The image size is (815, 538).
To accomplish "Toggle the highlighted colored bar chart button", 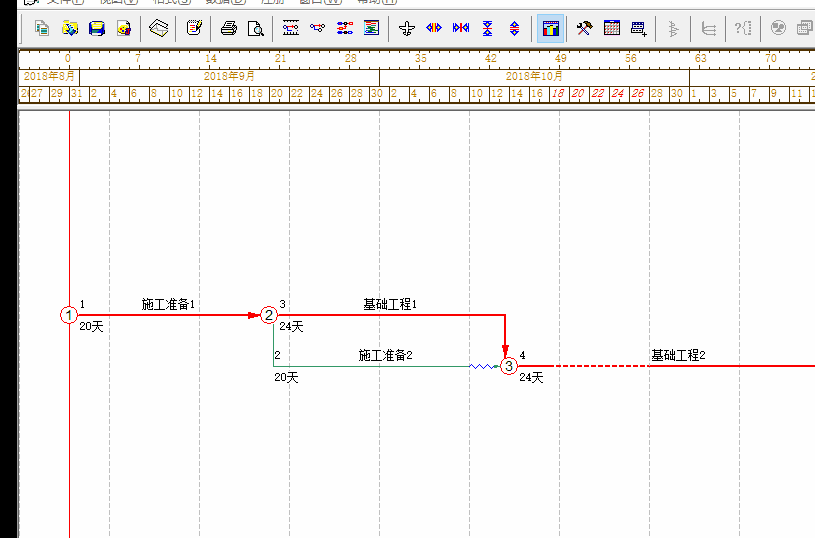I will pos(550,28).
